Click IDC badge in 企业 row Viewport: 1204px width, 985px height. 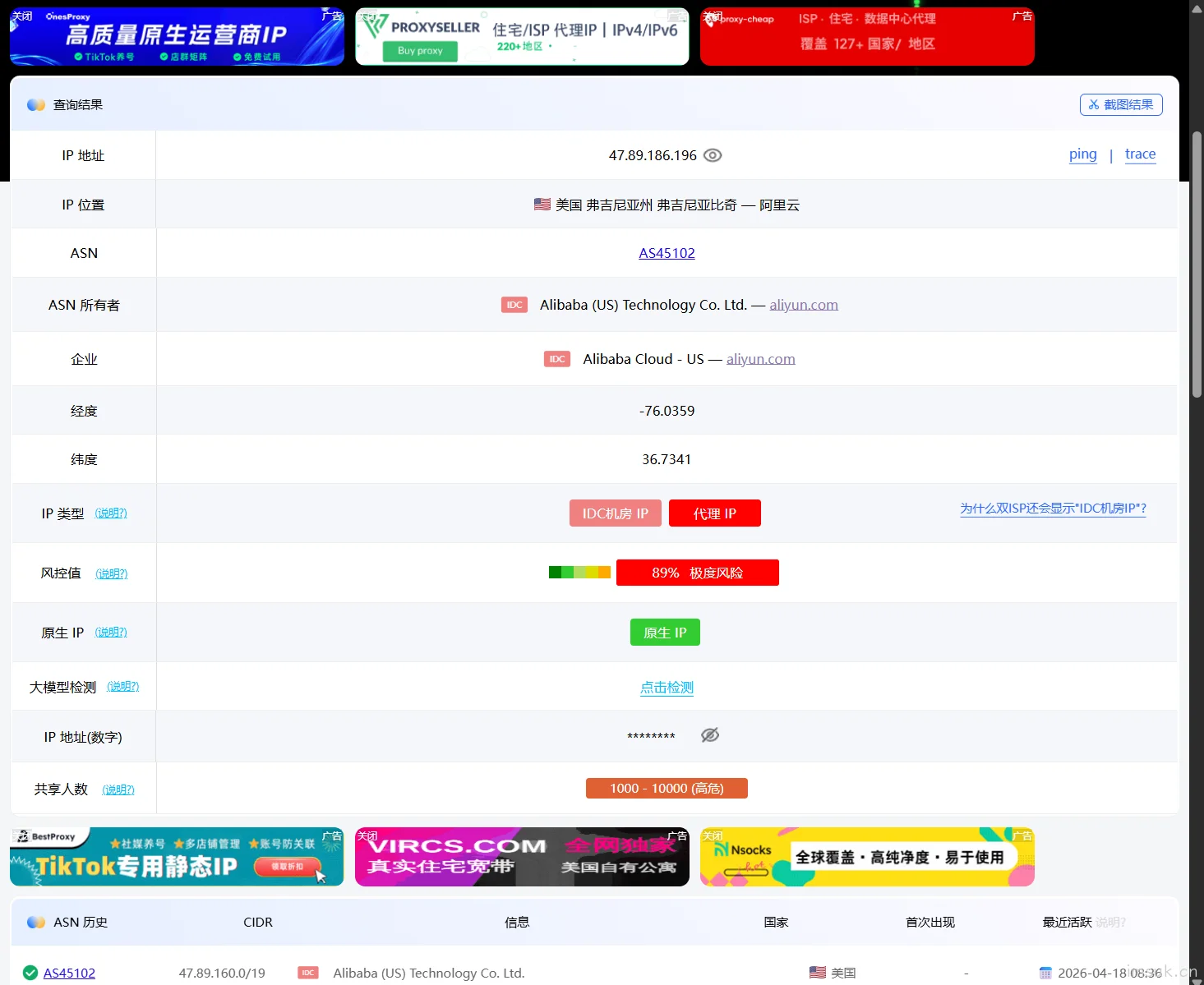point(557,359)
